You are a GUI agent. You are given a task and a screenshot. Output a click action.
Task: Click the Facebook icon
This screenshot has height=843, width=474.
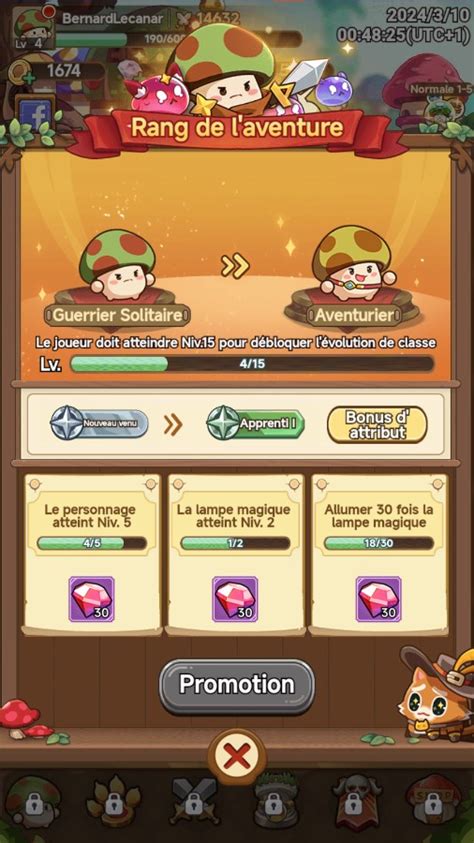pyautogui.click(x=35, y=115)
